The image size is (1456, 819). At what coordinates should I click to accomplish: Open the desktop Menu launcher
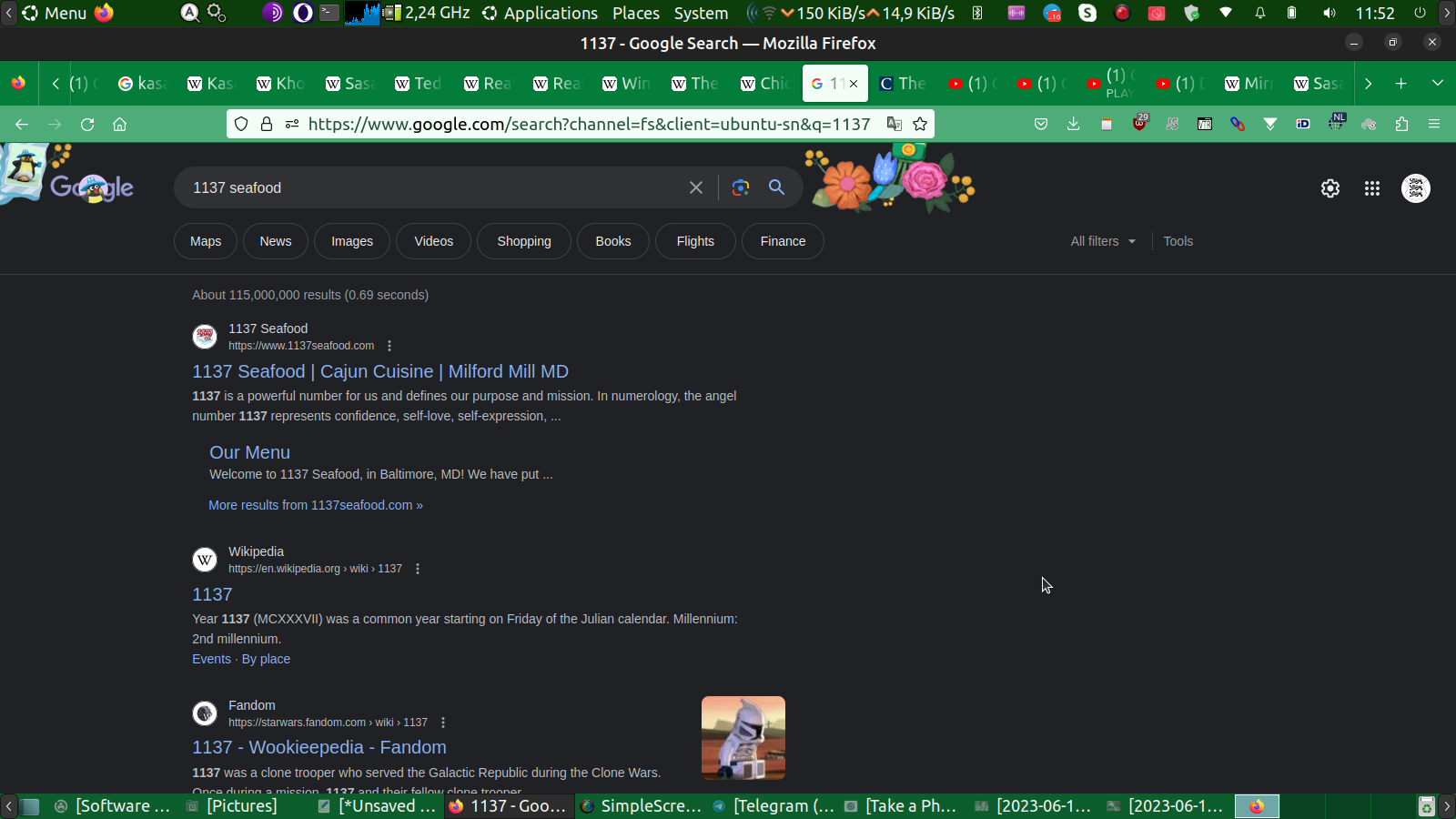[55, 13]
